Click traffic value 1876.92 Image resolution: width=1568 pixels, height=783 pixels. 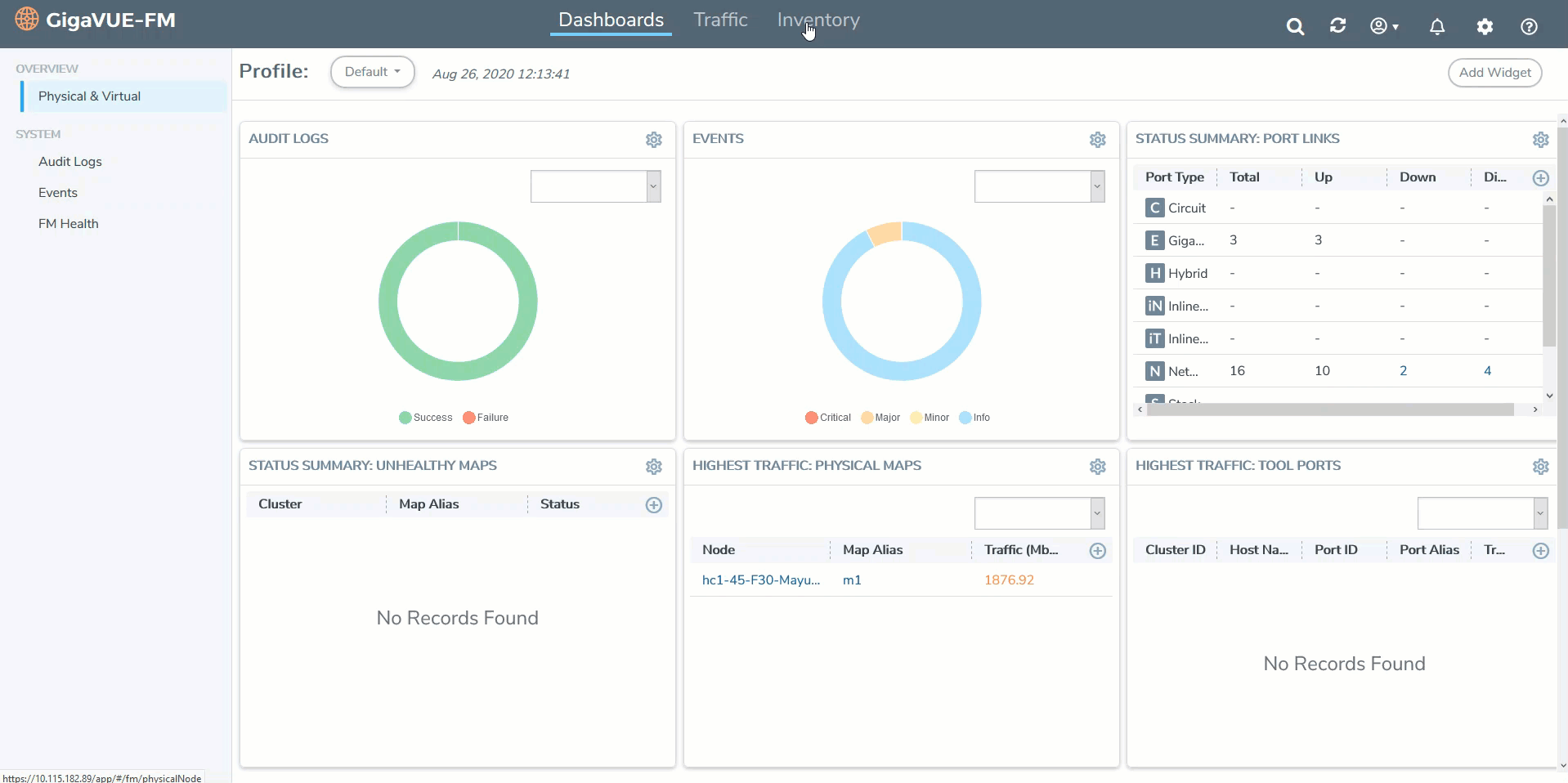point(1009,580)
